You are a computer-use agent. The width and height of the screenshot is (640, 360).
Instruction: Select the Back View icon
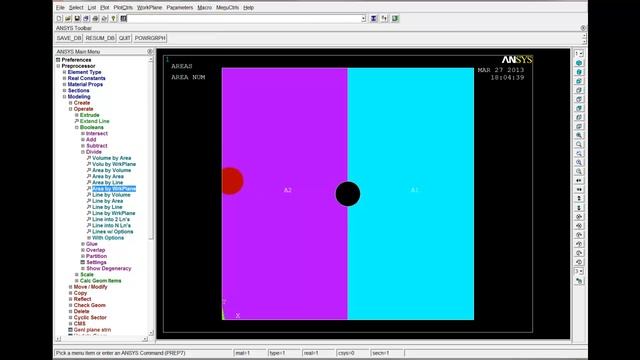pos(579,108)
